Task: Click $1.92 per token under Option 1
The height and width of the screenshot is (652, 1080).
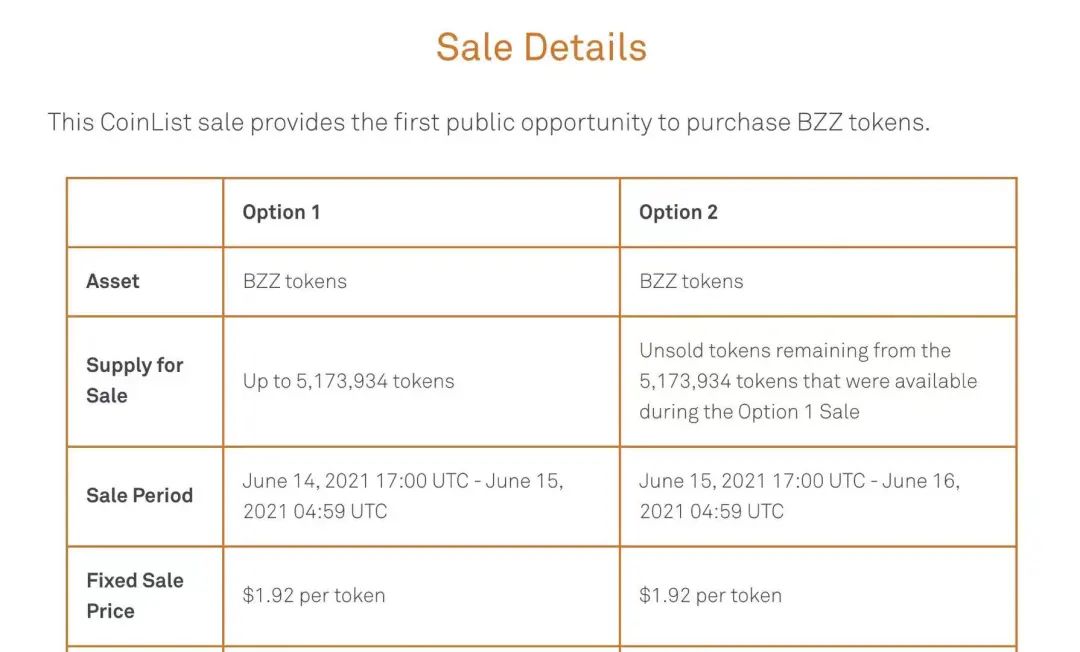Action: coord(314,595)
